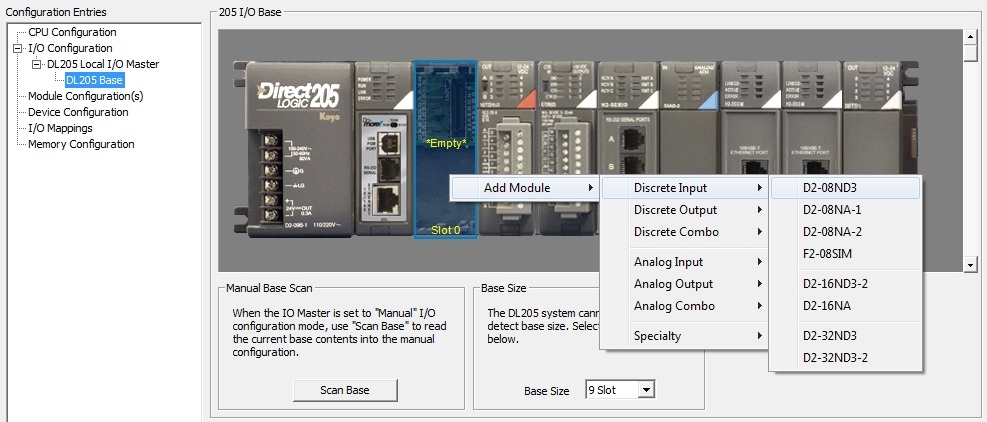The width and height of the screenshot is (987, 422).
Task: Click the empty Slot 0 module
Action: (x=445, y=149)
